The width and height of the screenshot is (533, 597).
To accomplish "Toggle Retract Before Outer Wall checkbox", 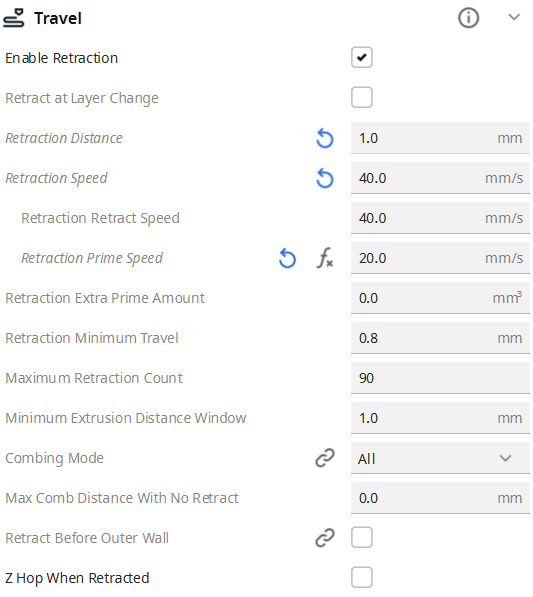I will (361, 537).
